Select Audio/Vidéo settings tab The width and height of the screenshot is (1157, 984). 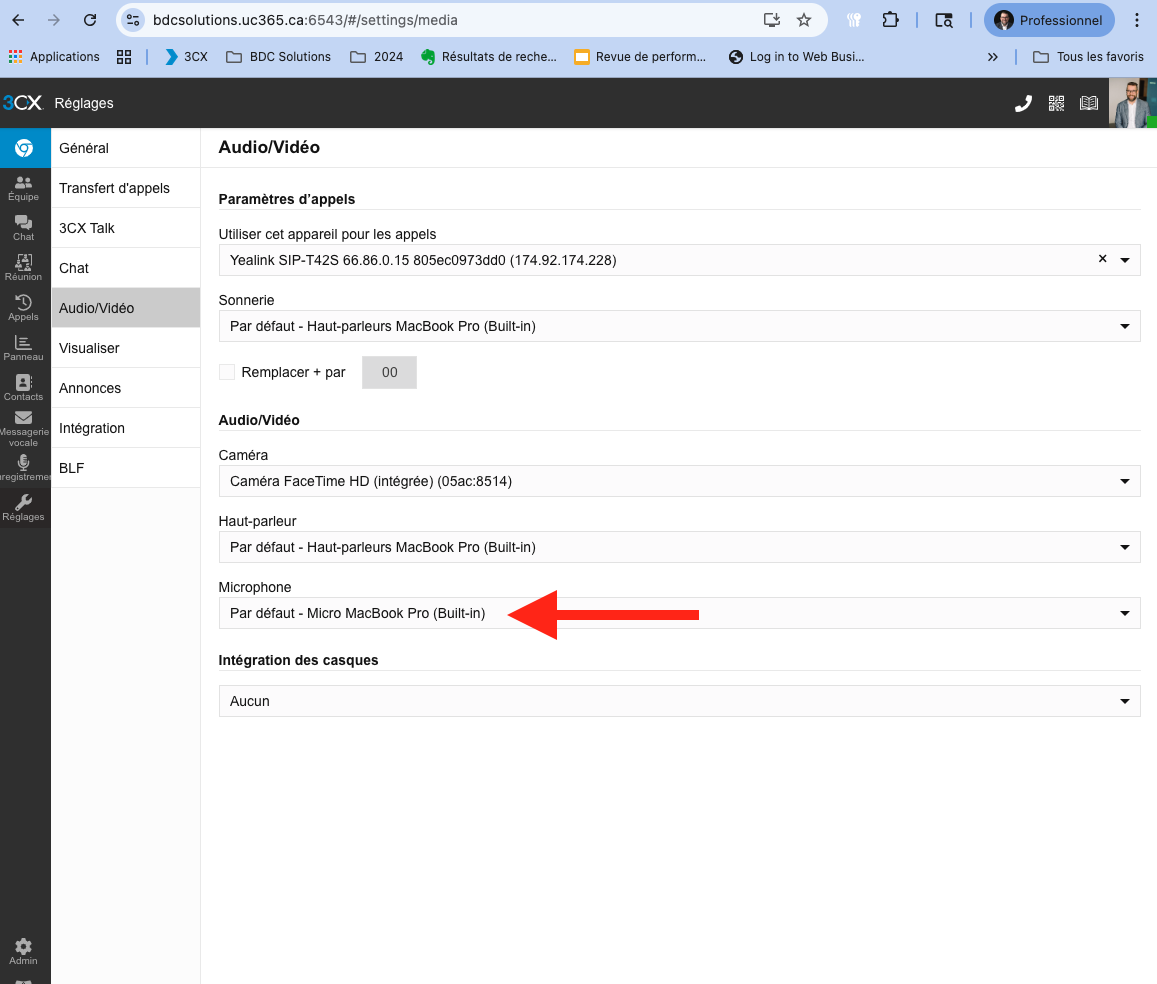pyautogui.click(x=125, y=308)
